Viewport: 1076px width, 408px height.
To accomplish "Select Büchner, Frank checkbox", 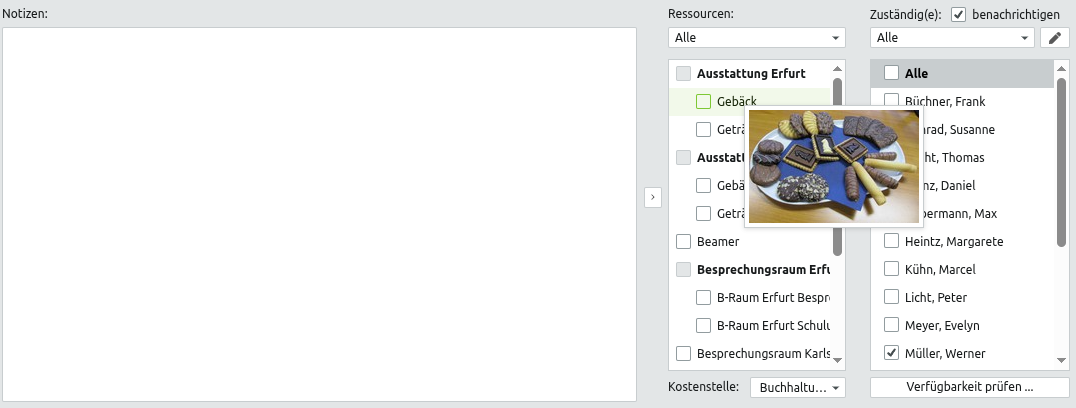I will (892, 101).
